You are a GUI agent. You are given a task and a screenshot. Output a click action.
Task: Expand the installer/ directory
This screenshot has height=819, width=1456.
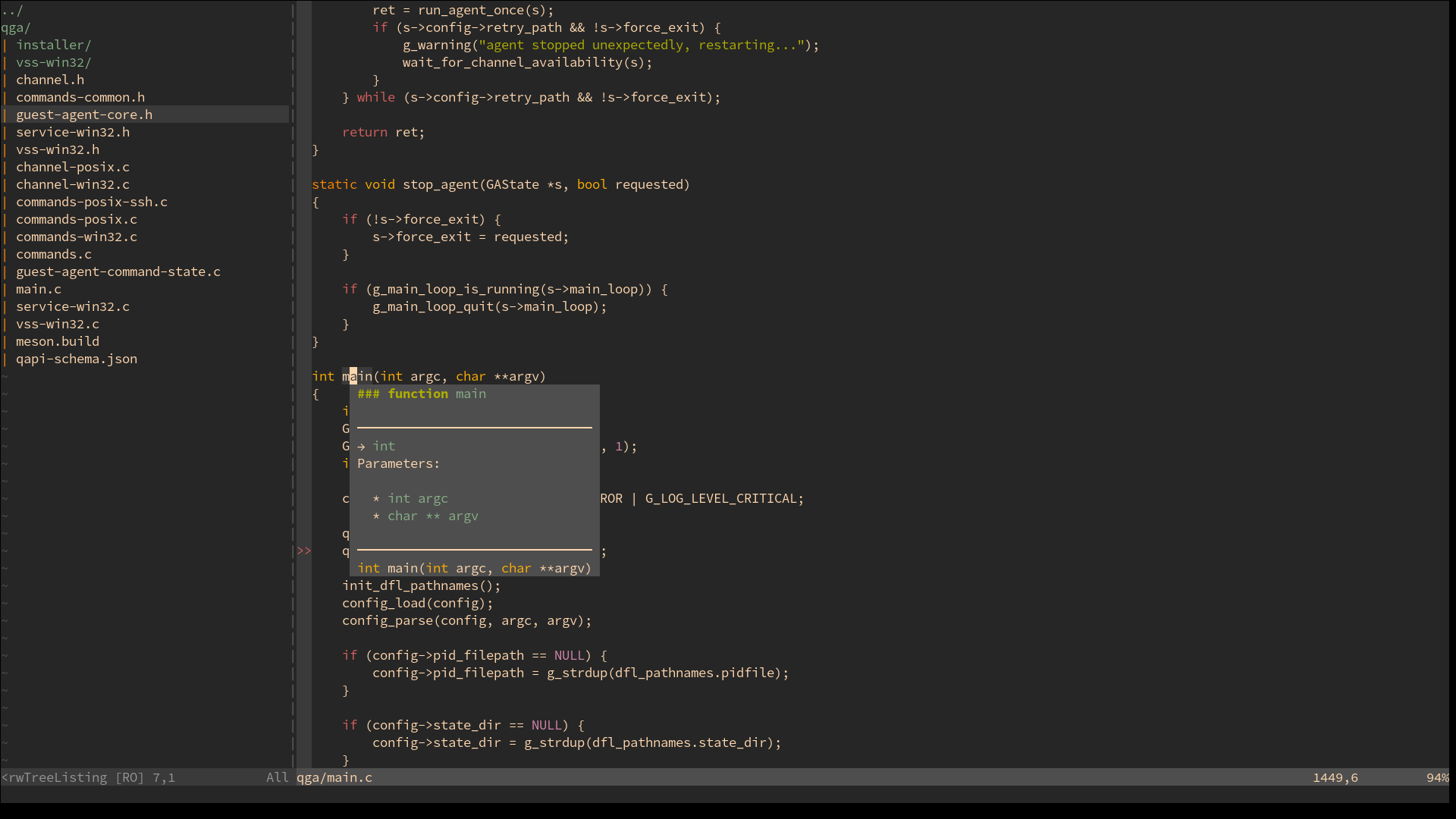coord(53,45)
